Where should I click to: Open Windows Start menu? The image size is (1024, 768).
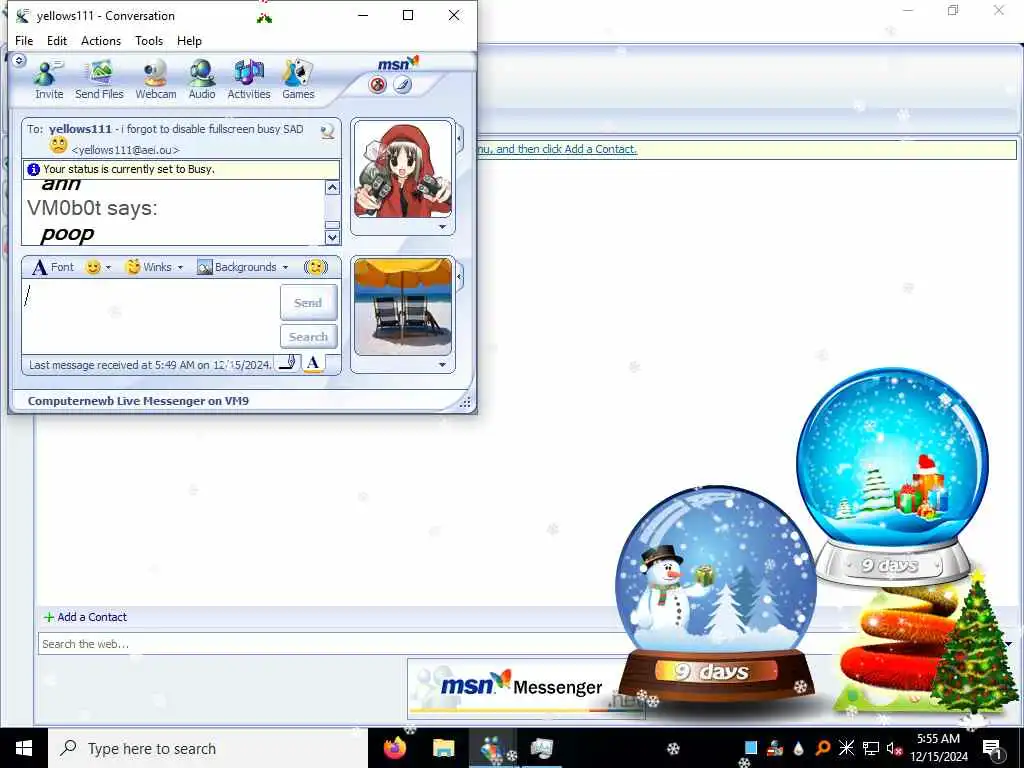pyautogui.click(x=24, y=748)
